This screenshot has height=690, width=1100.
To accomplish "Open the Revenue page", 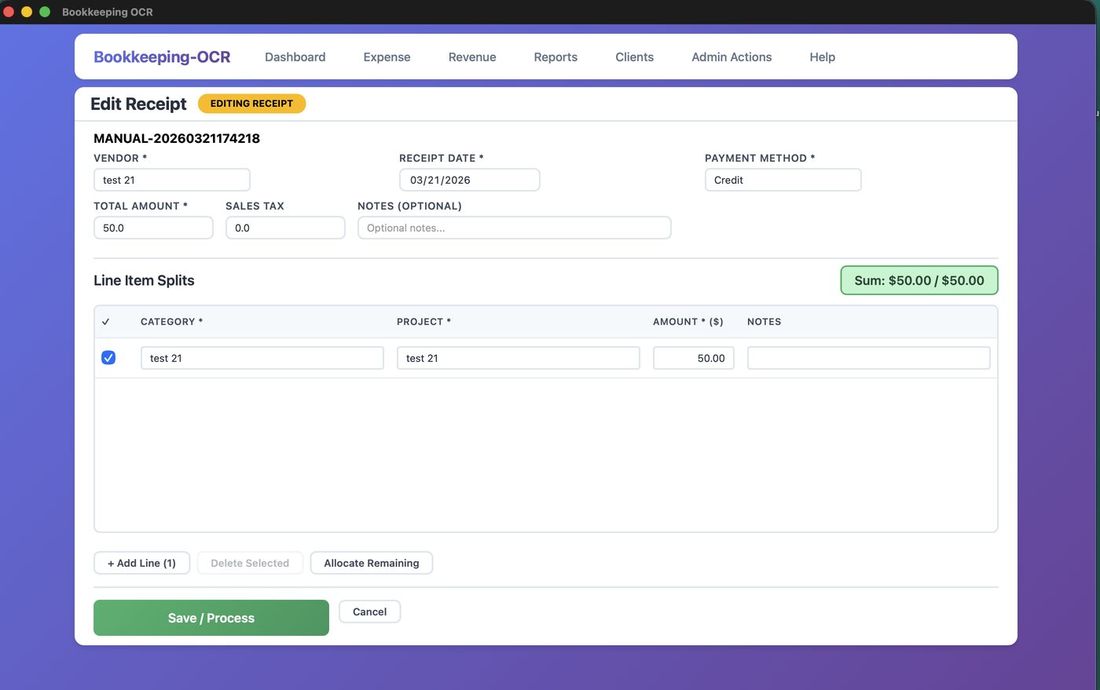I will pyautogui.click(x=472, y=57).
